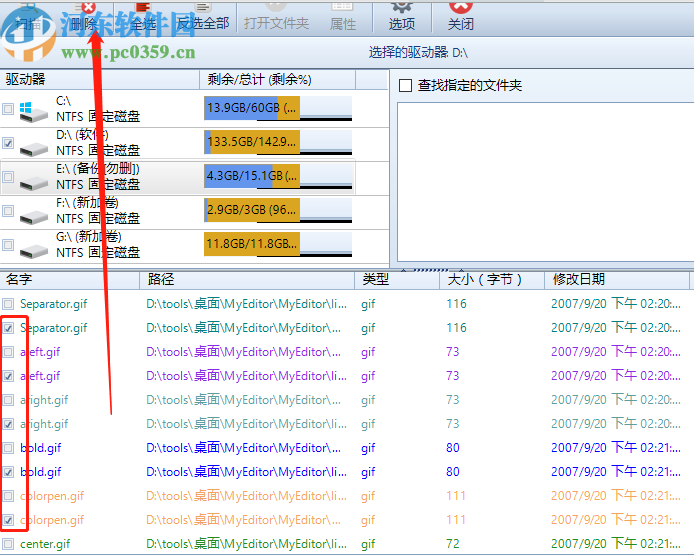The image size is (694, 555).
Task: Check the first Separator.gif file checkbox
Action: tap(9, 303)
